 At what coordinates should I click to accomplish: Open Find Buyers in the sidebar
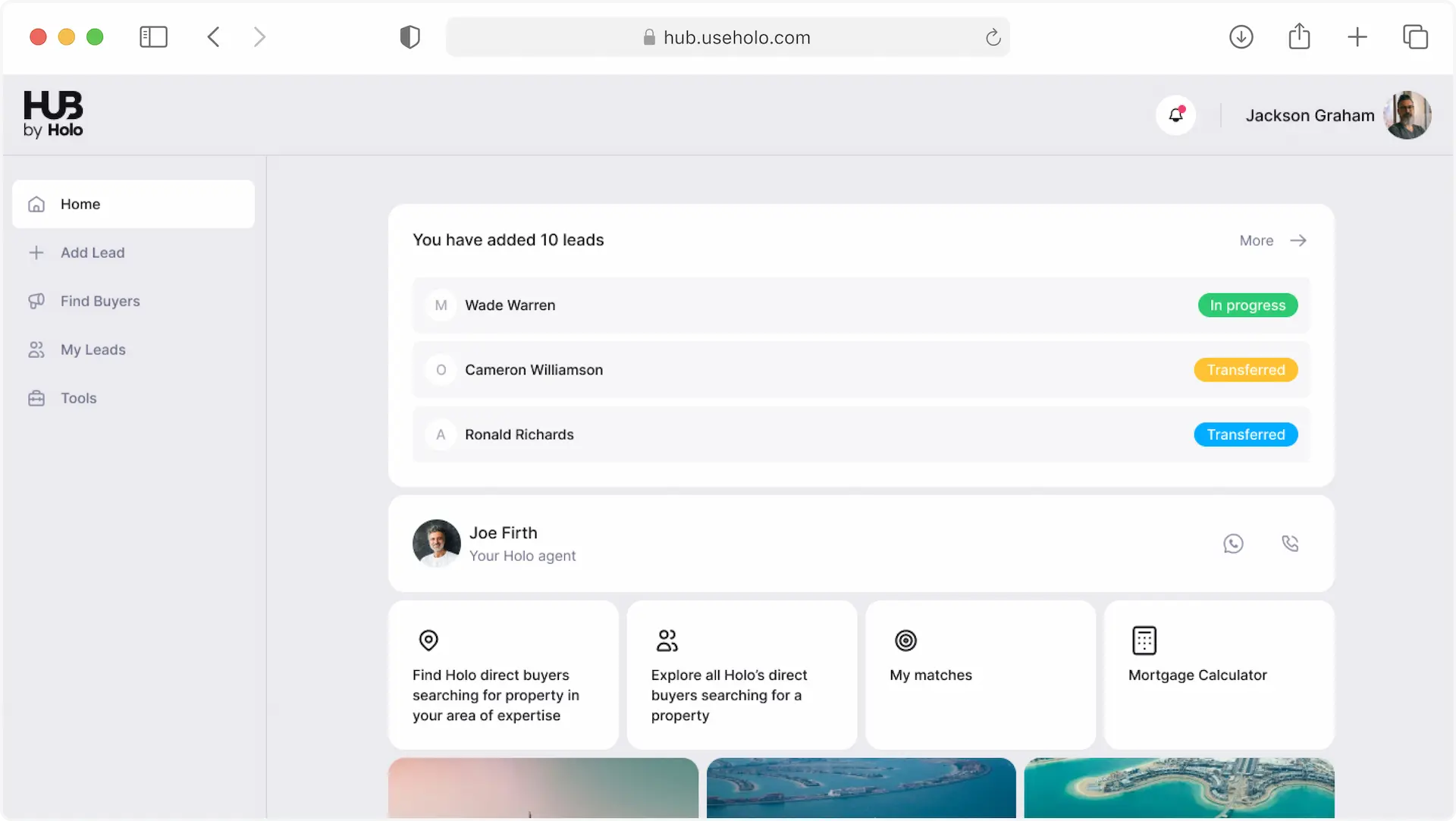point(133,301)
